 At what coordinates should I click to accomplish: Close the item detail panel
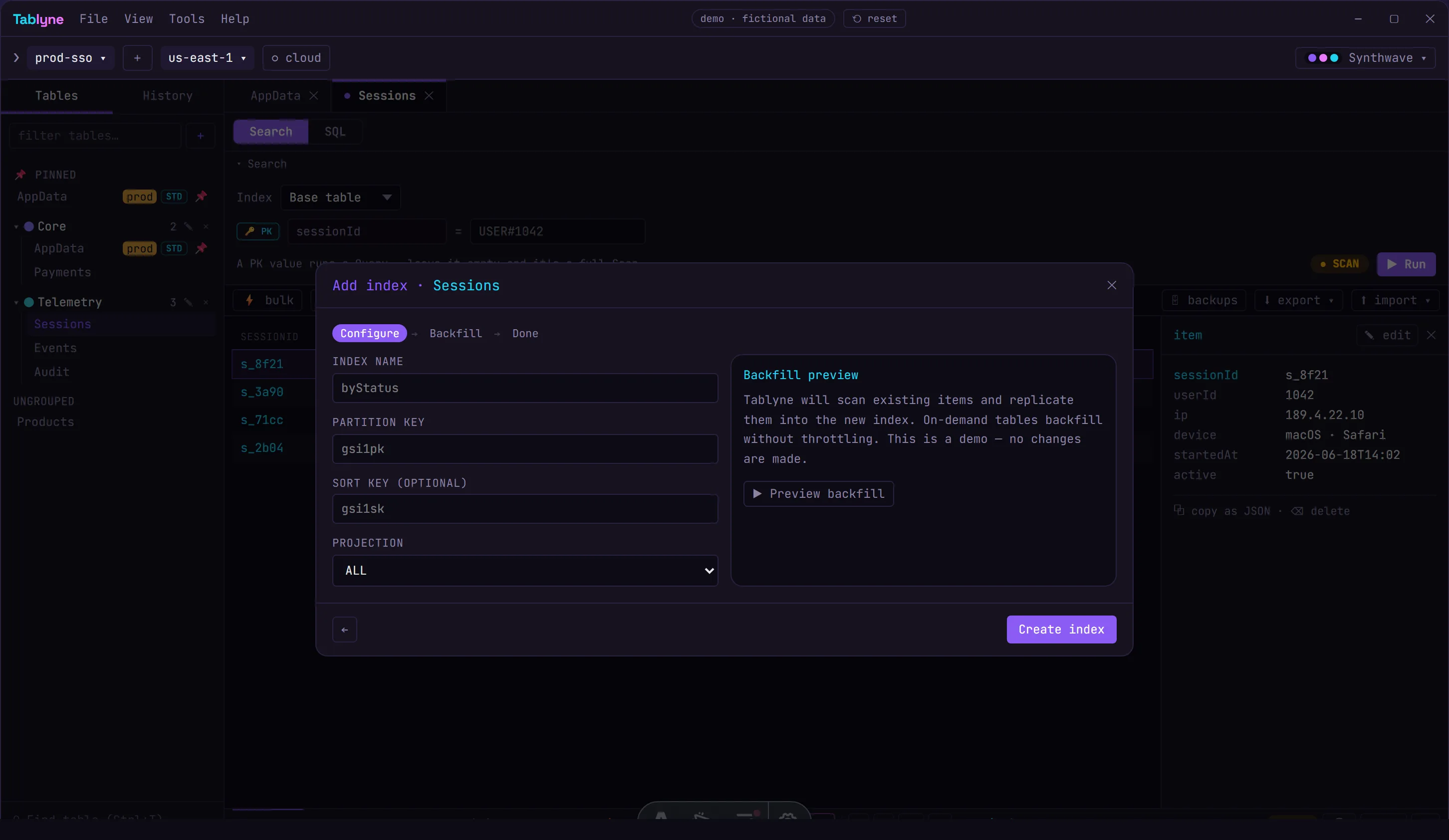coord(1431,335)
